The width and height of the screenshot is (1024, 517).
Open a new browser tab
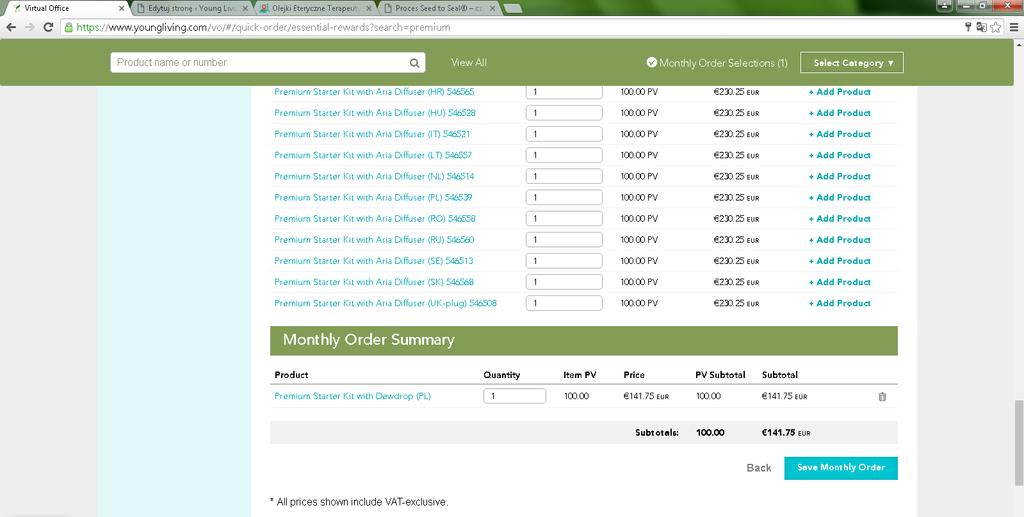point(513,8)
